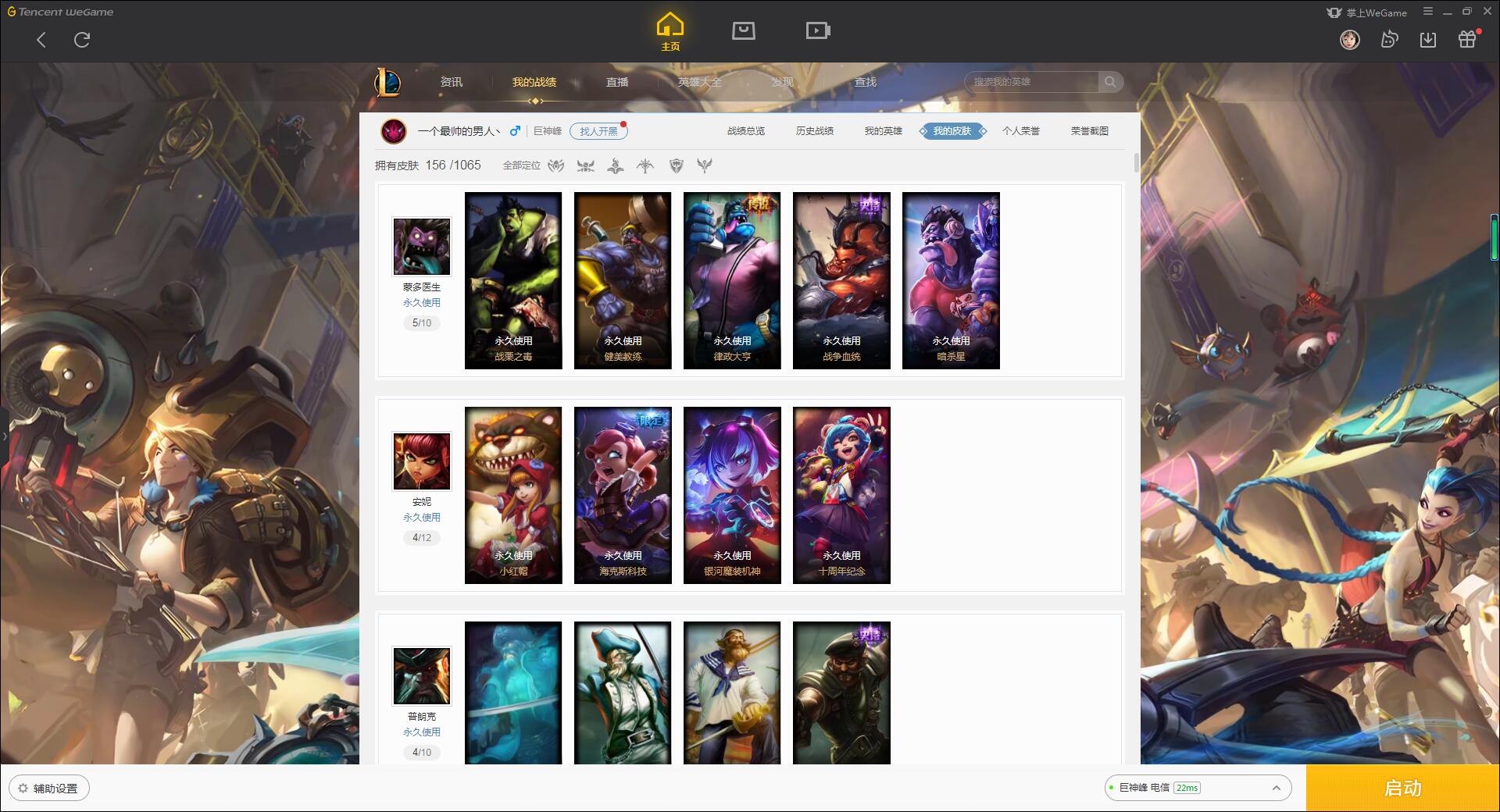Screen dimensions: 1500x812
Task: Click the player name 一个最帅的男人丶
Action: click(459, 131)
